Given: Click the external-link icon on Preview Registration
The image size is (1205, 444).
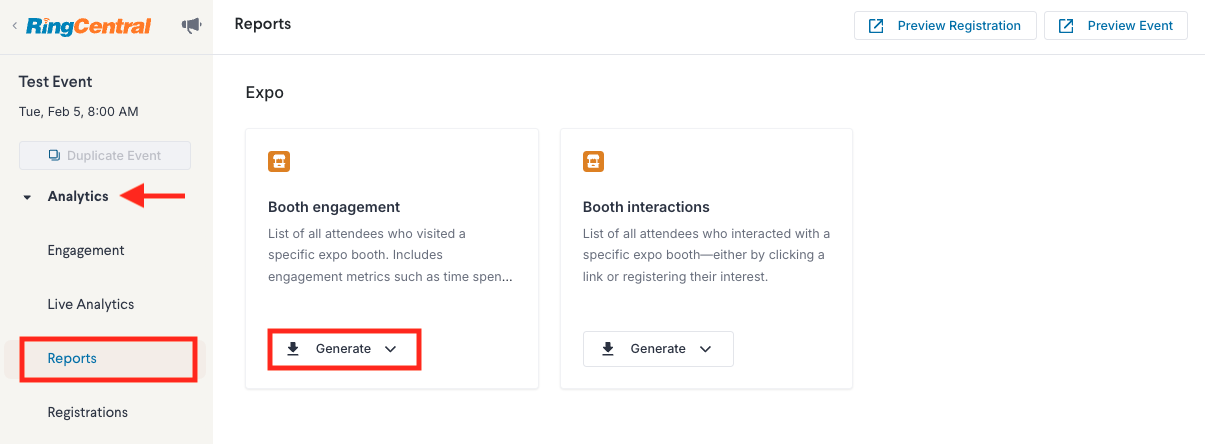Looking at the screenshot, I should pos(876,26).
